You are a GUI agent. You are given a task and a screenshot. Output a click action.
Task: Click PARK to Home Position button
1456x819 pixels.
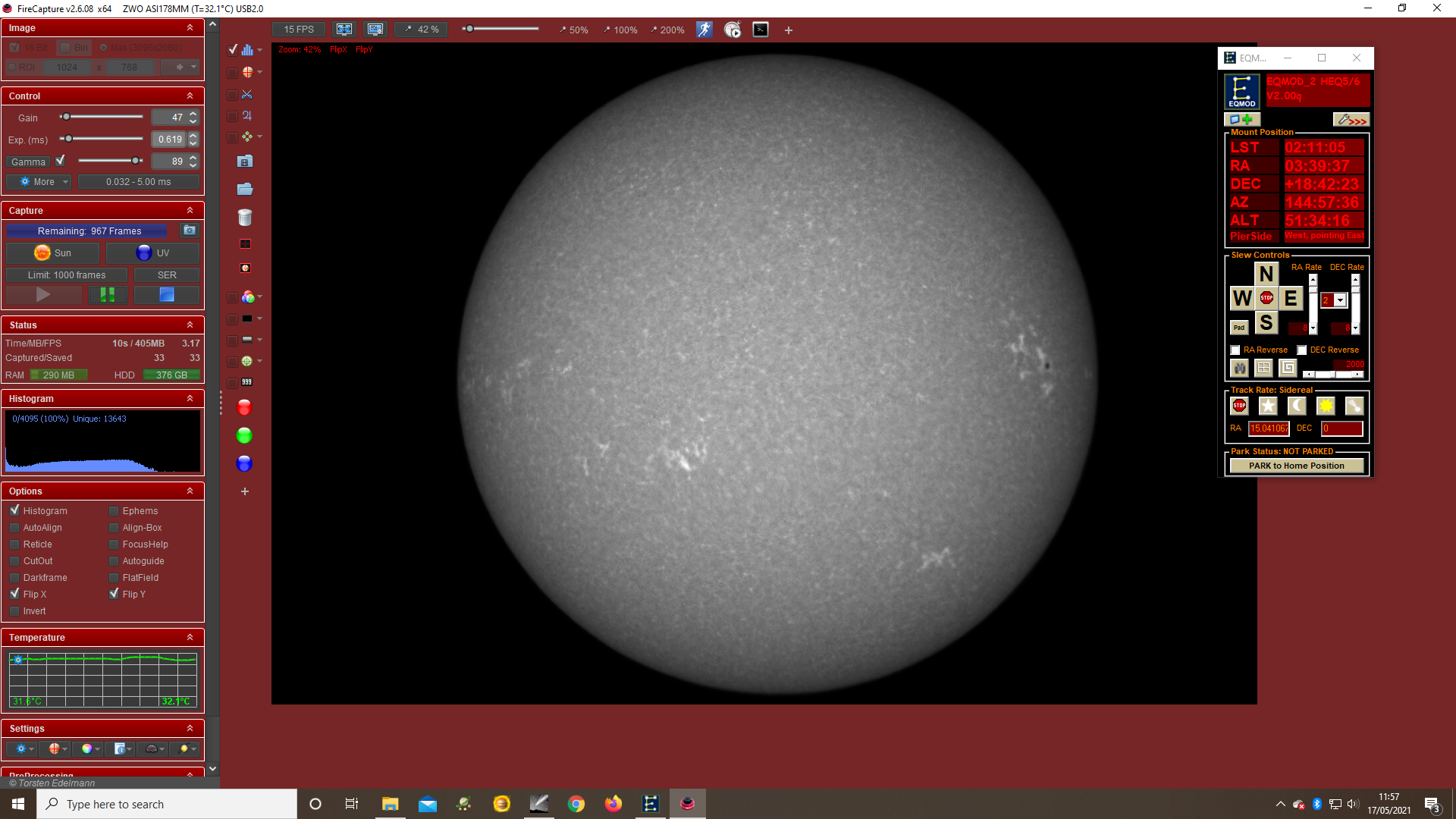(1297, 466)
